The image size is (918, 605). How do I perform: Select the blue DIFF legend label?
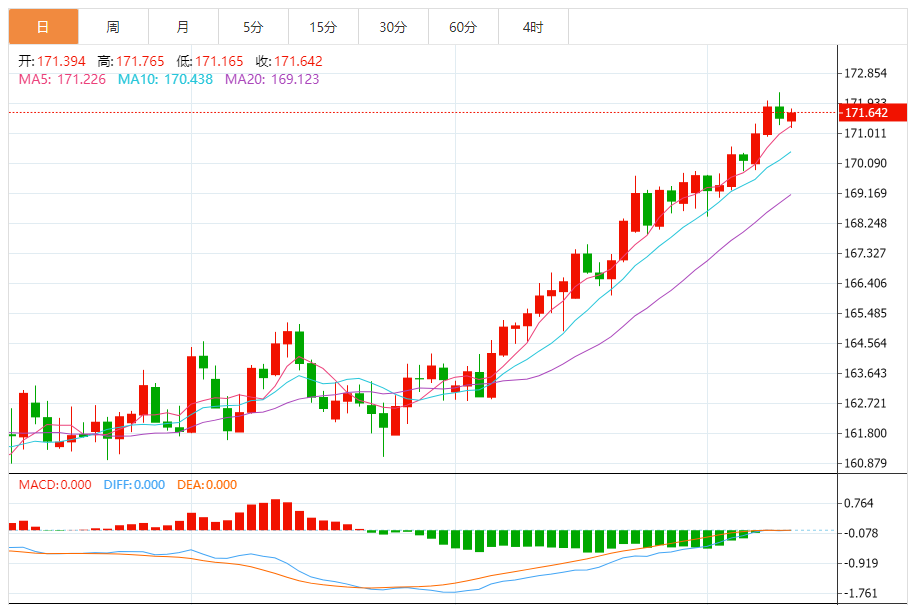(x=134, y=485)
